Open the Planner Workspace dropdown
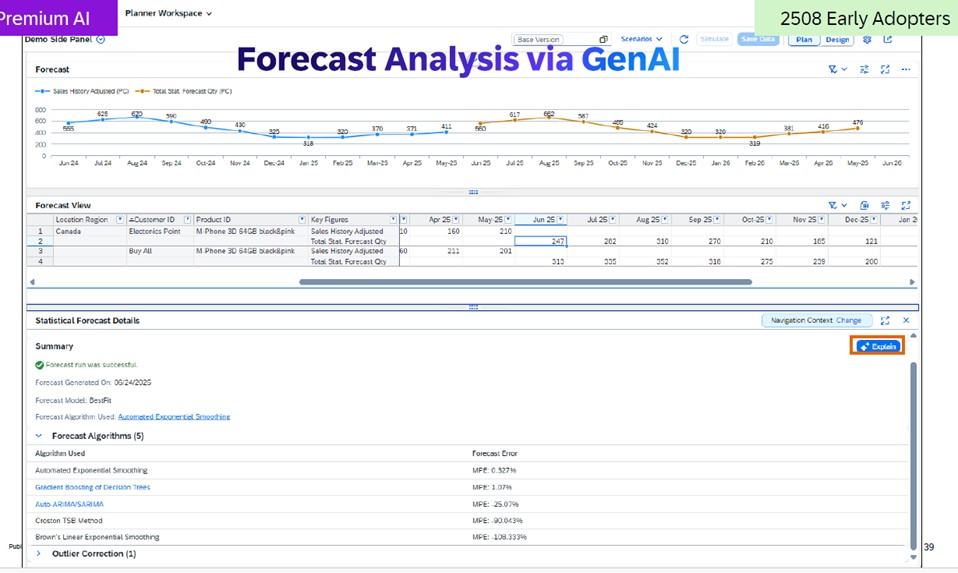This screenshot has height=573, width=958. [168, 13]
